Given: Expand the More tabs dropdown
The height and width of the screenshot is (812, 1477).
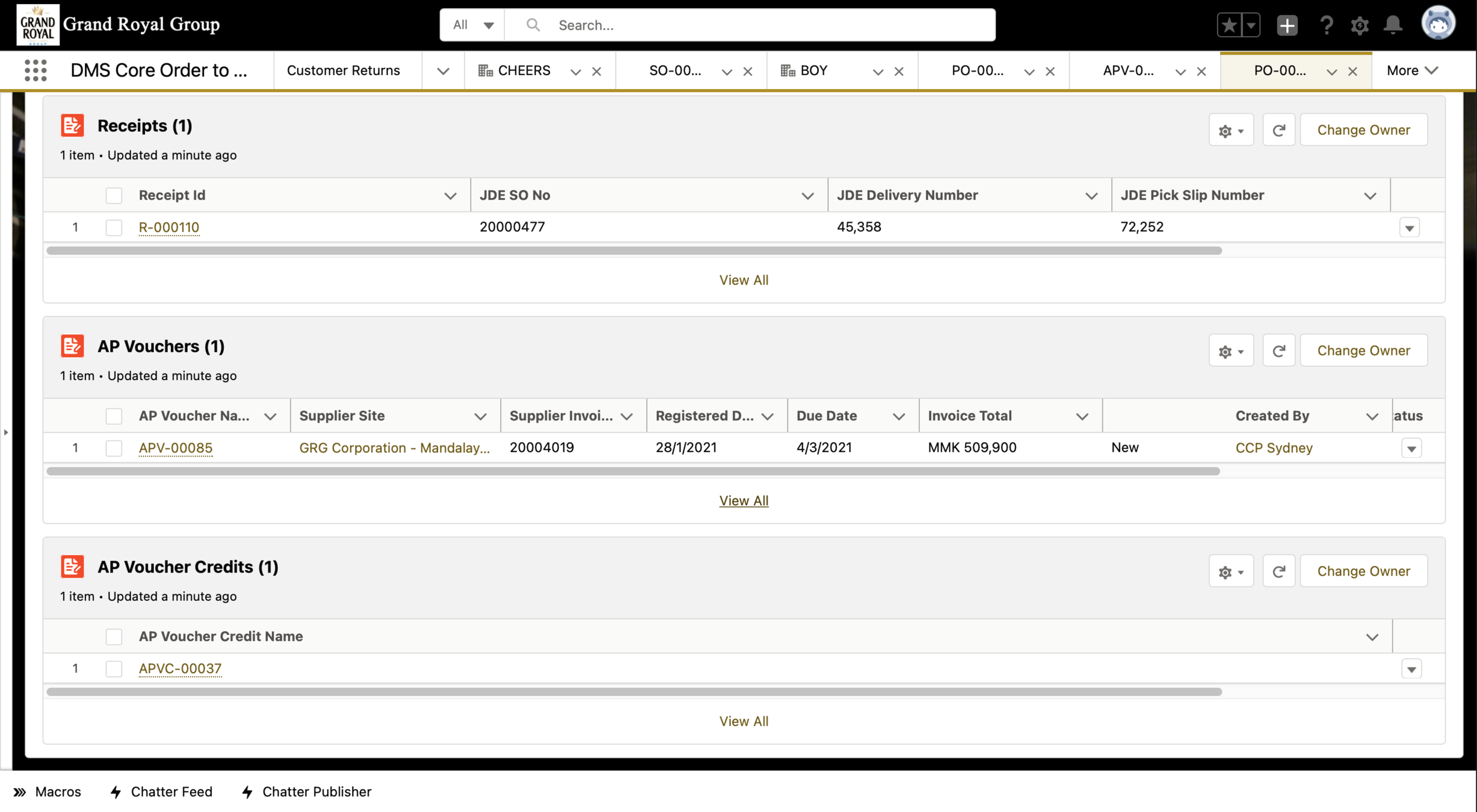Looking at the screenshot, I should pyautogui.click(x=1412, y=70).
